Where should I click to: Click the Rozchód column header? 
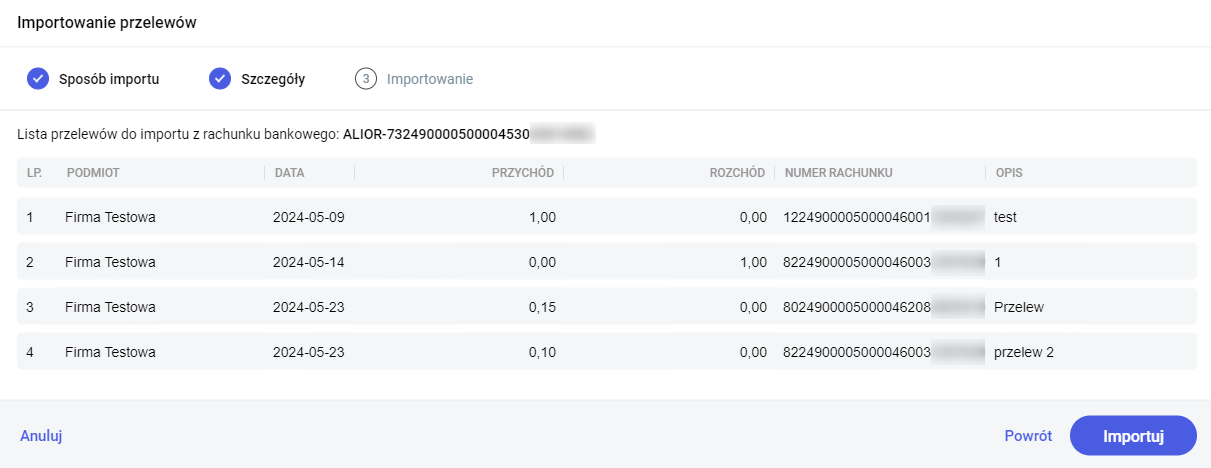[736, 173]
